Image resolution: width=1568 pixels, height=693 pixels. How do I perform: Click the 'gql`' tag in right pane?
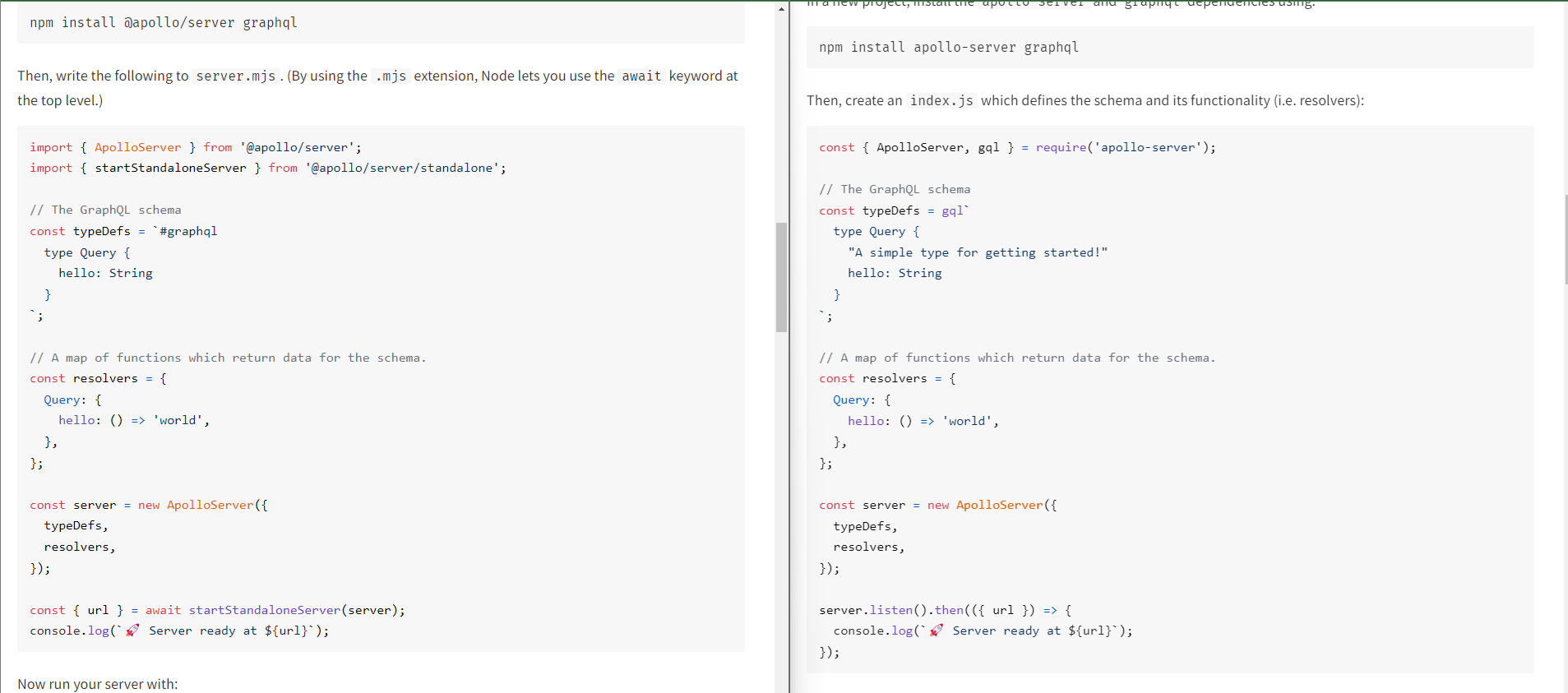pyautogui.click(x=955, y=210)
